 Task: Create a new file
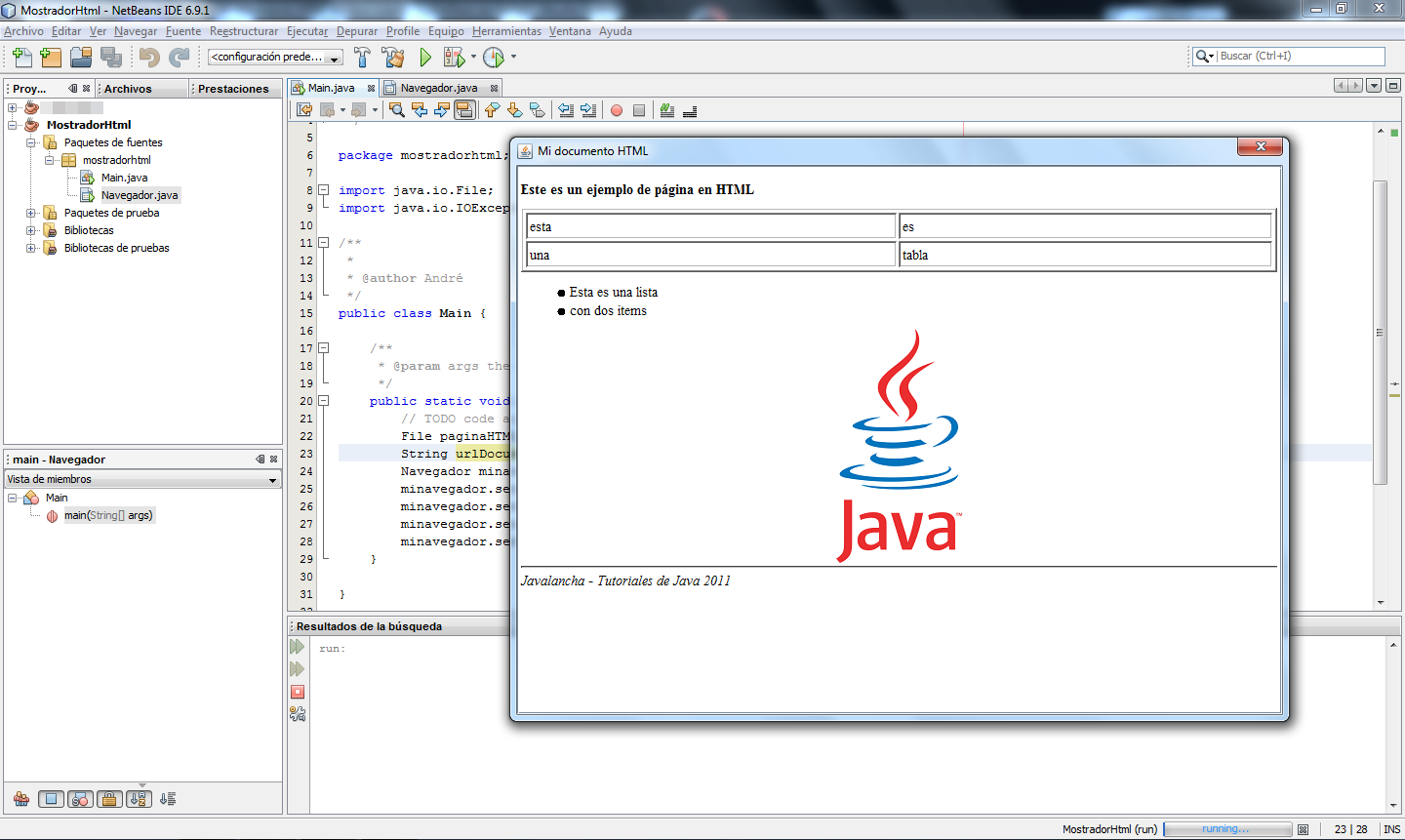tap(20, 57)
